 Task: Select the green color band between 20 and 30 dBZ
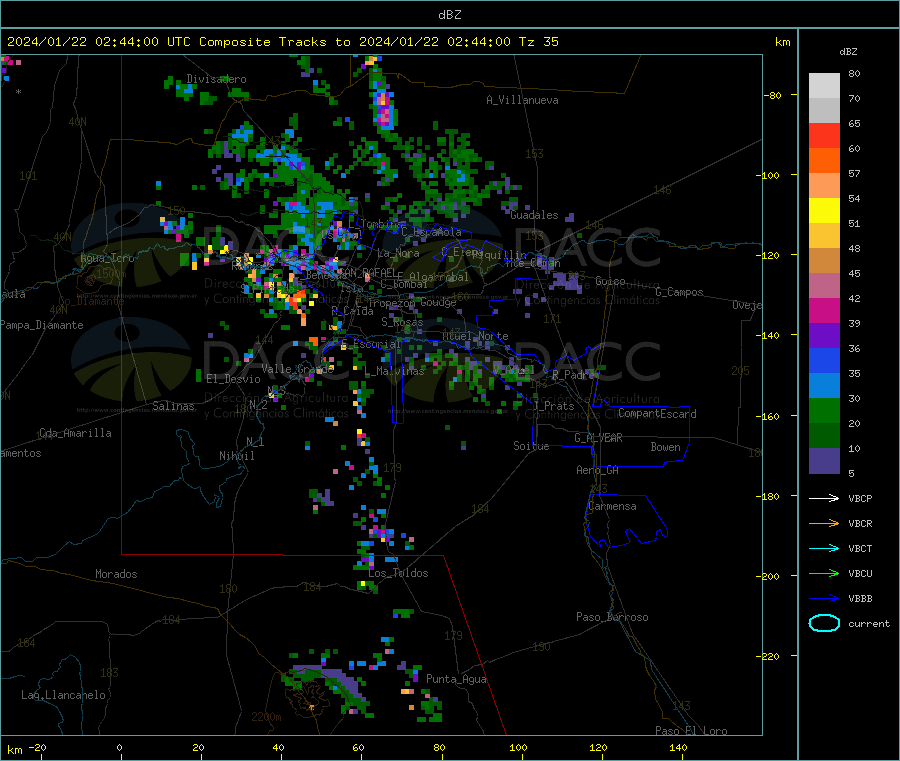pyautogui.click(x=824, y=410)
